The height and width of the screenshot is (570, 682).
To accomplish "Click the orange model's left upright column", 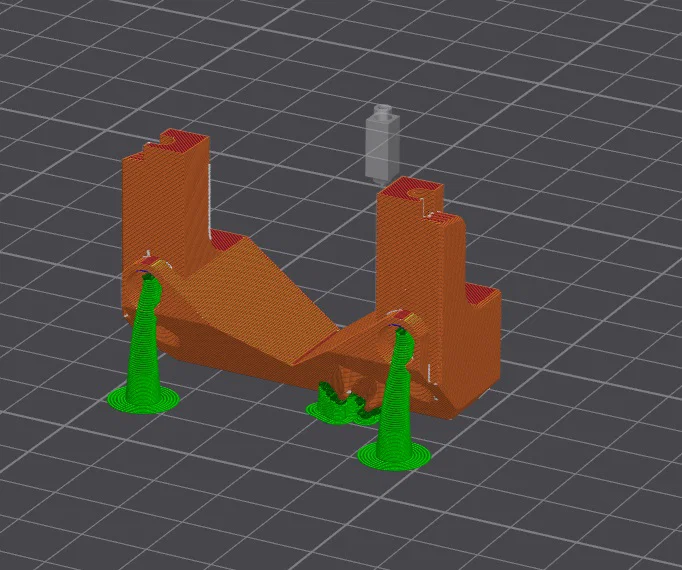I will [x=165, y=205].
